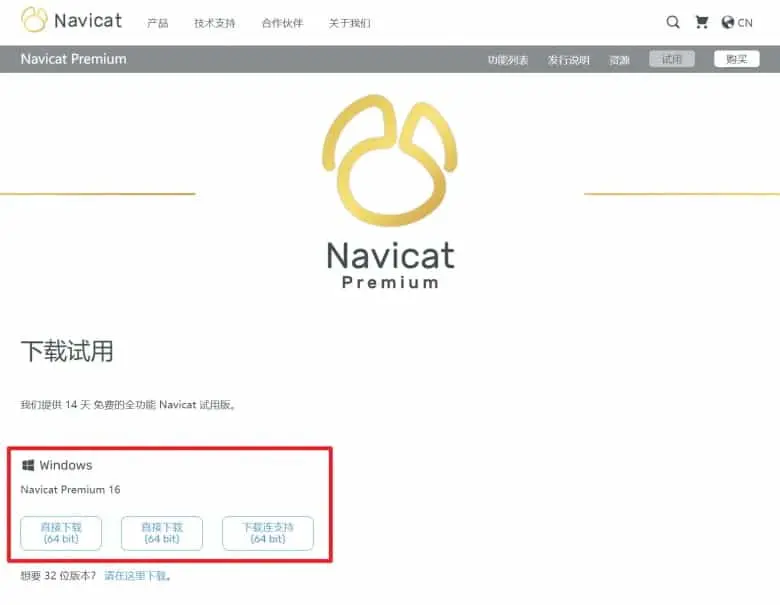Image resolution: width=780 pixels, height=605 pixels.
Task: Click the globe language icon
Action: [x=728, y=22]
